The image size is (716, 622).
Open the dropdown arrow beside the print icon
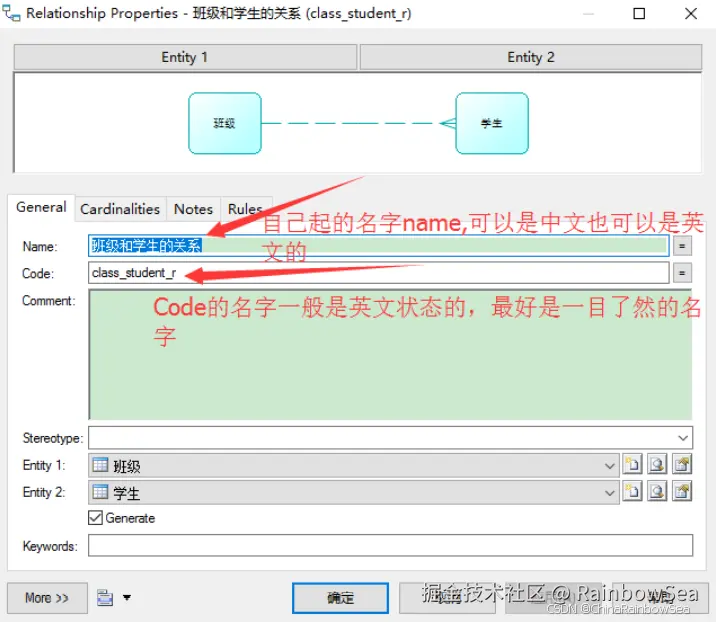[127, 598]
